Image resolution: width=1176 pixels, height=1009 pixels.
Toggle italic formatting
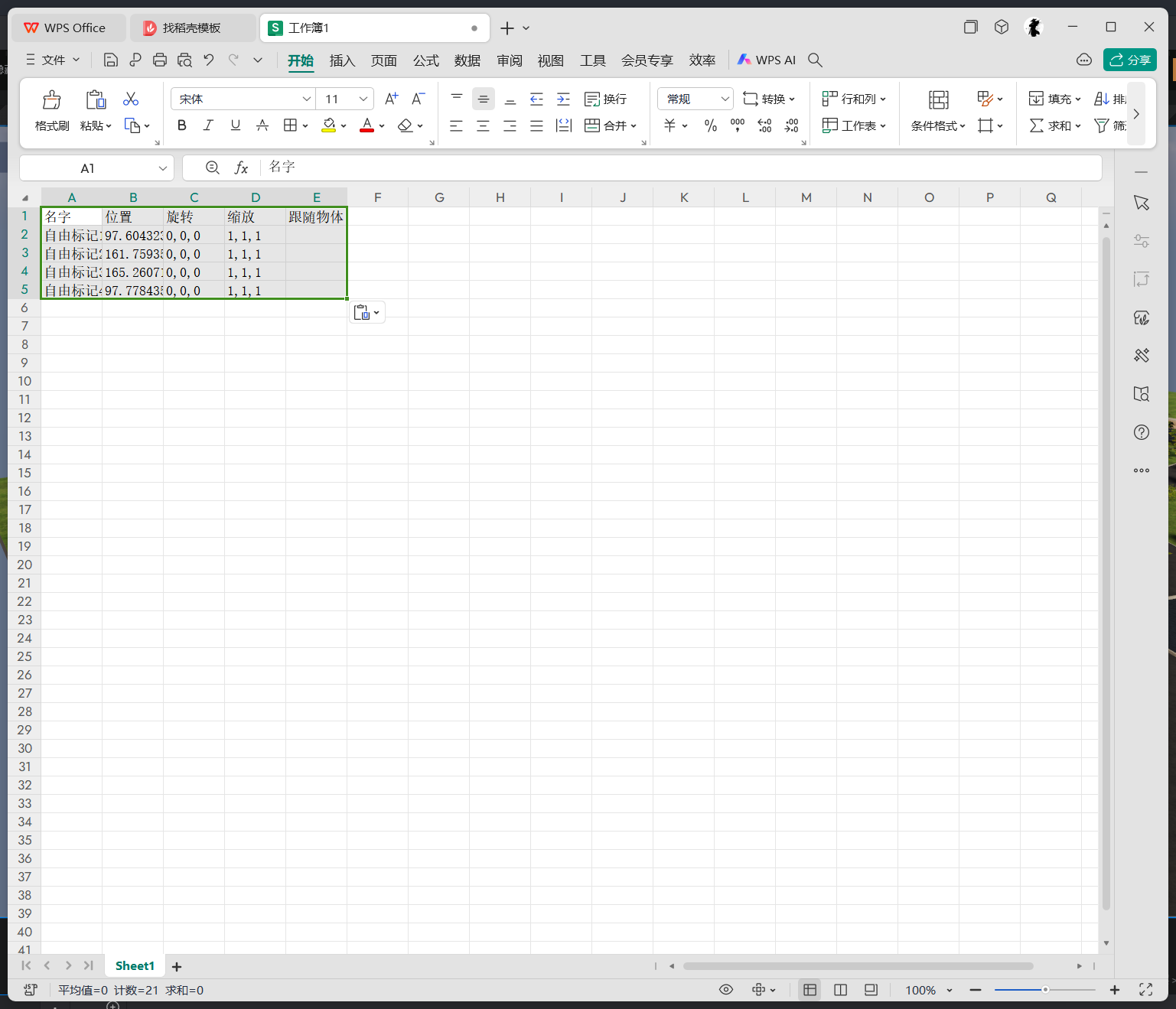click(208, 125)
